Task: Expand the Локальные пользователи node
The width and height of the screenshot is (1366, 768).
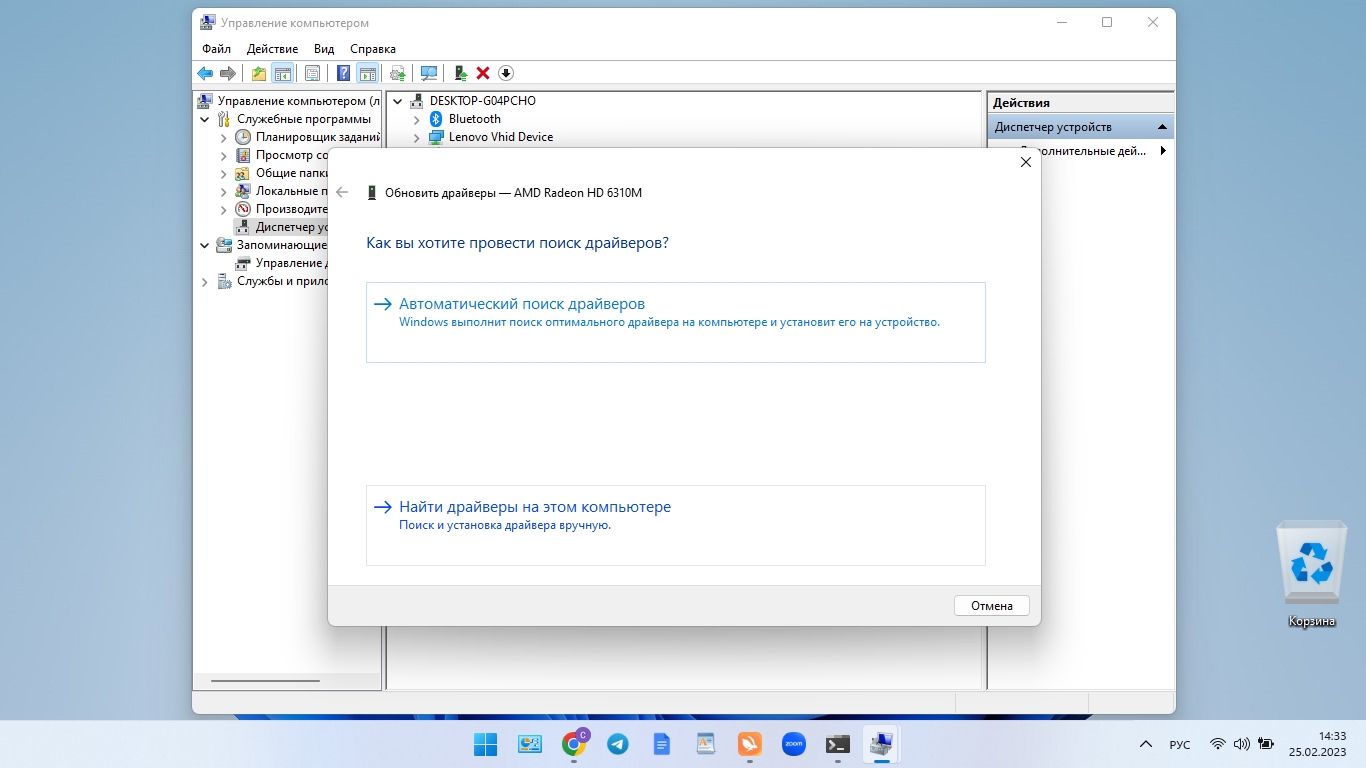Action: 224,191
